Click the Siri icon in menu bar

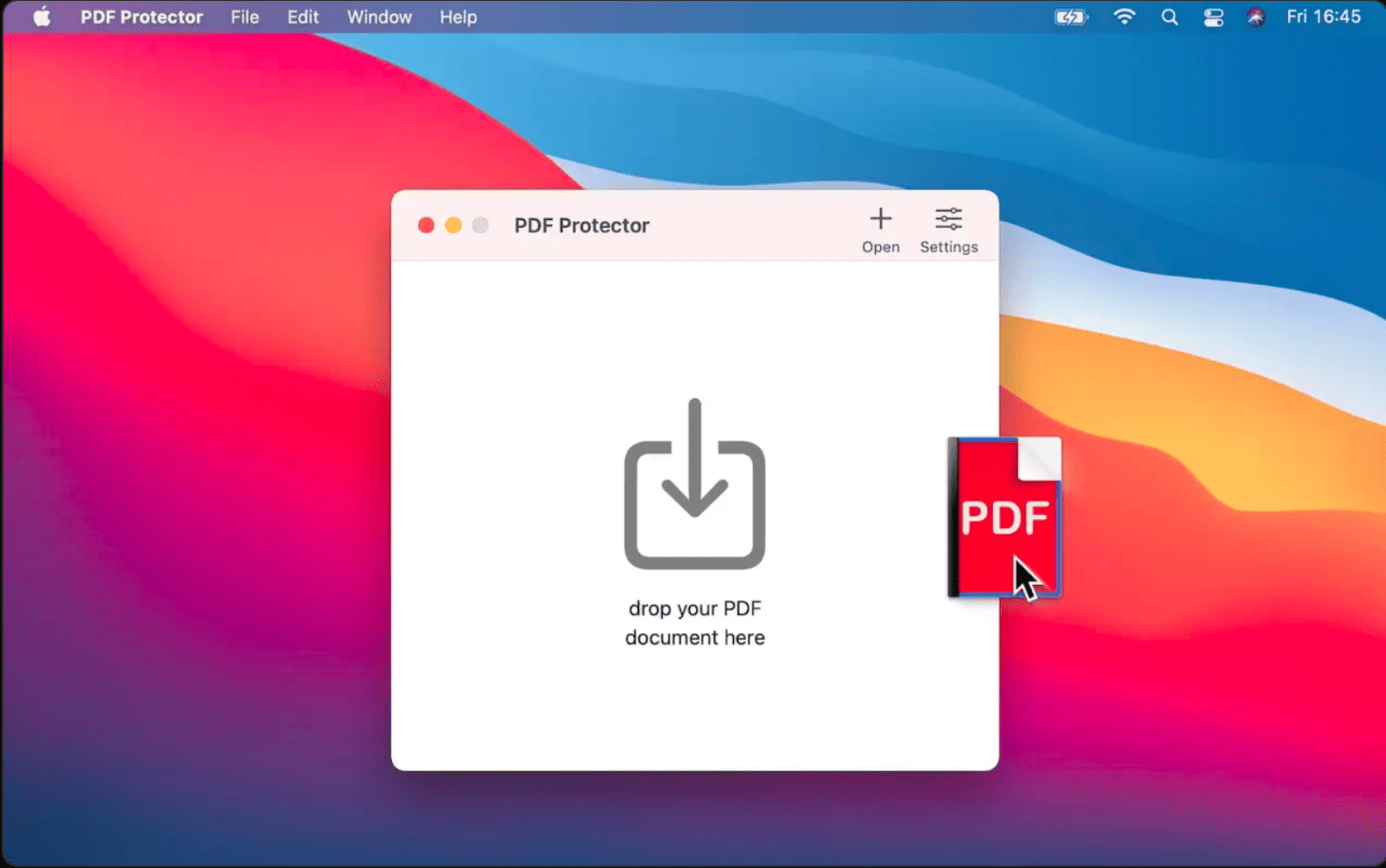tap(1255, 17)
